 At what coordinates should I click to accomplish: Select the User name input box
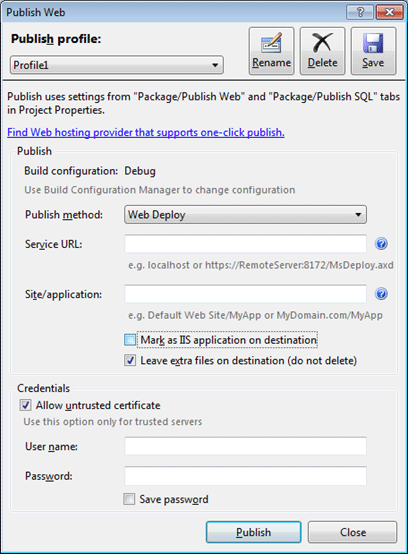[x=246, y=446]
